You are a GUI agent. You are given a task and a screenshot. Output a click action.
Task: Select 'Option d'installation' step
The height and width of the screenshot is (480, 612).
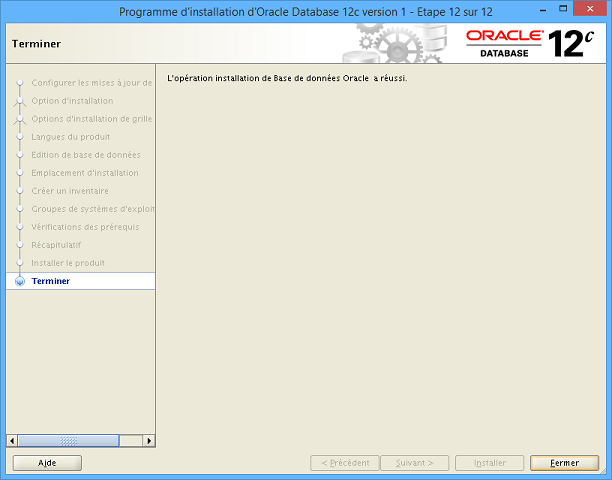72,101
